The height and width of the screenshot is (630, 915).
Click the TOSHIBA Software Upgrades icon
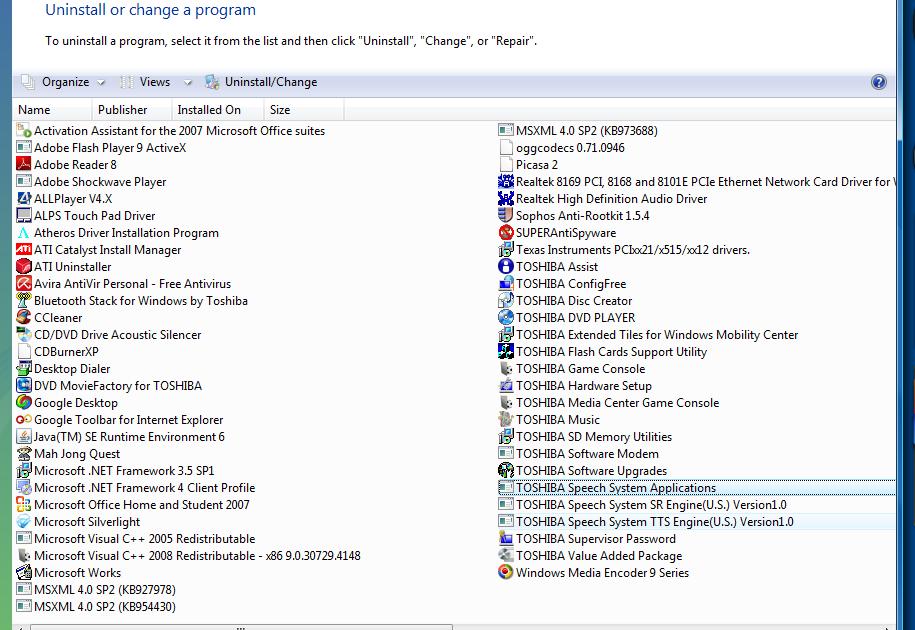505,470
